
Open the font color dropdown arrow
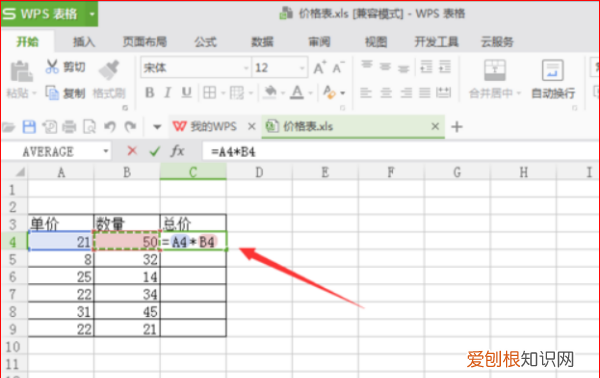pos(310,93)
